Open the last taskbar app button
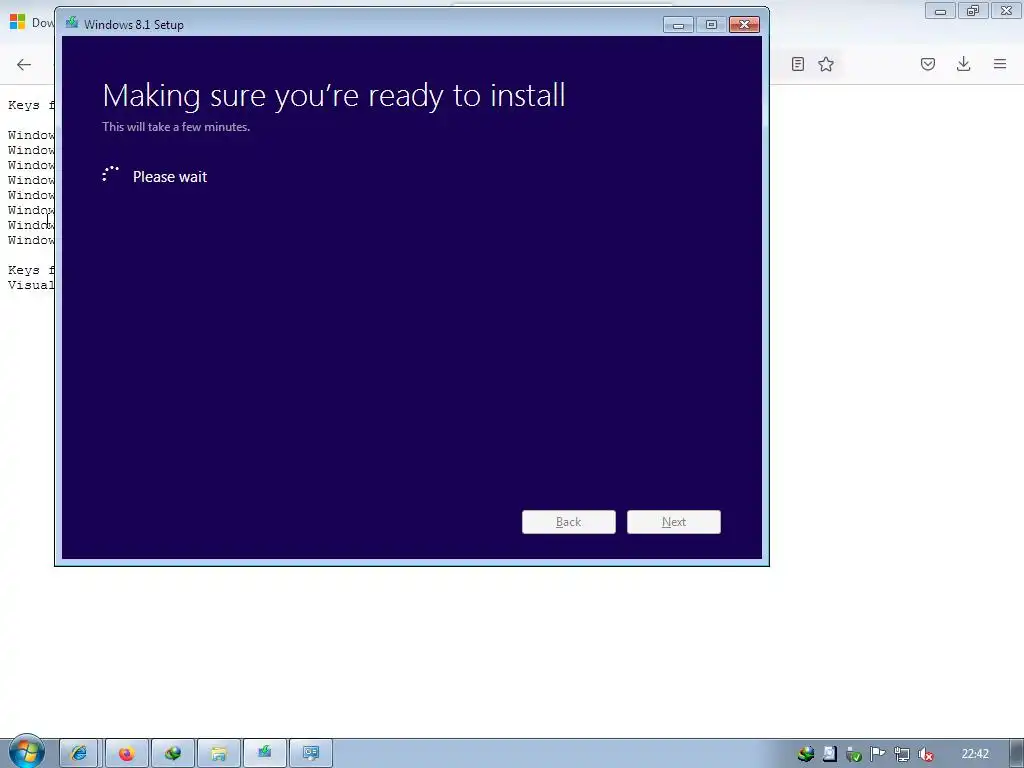The height and width of the screenshot is (768, 1024). pyautogui.click(x=311, y=754)
